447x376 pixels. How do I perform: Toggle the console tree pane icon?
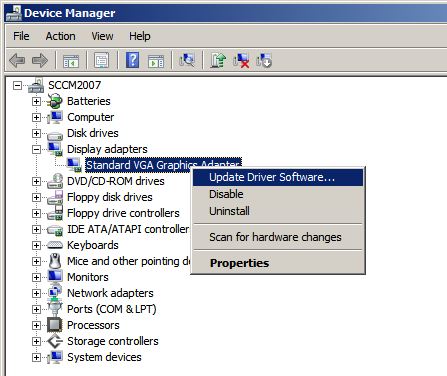pyautogui.click(x=71, y=61)
